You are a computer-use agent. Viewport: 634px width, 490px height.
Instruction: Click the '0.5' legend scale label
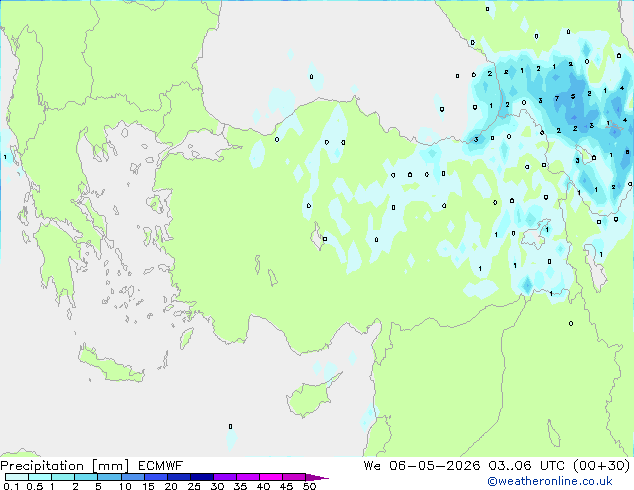click(x=34, y=486)
